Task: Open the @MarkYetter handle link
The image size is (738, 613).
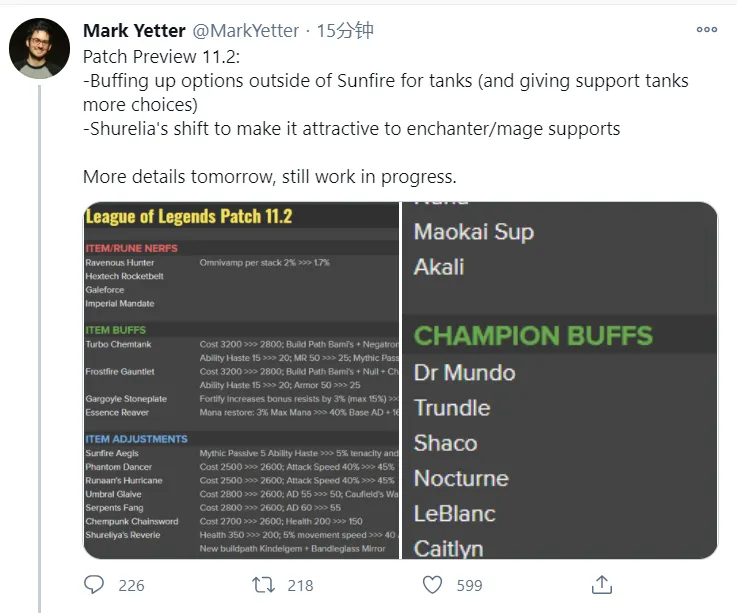Action: [x=245, y=31]
